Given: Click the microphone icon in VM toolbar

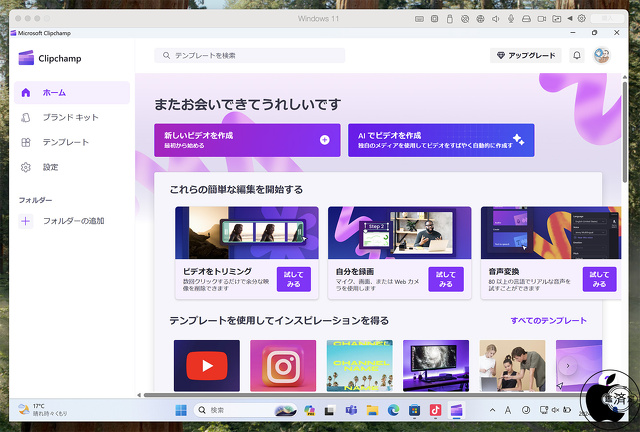Looking at the screenshot, I should click(x=511, y=19).
